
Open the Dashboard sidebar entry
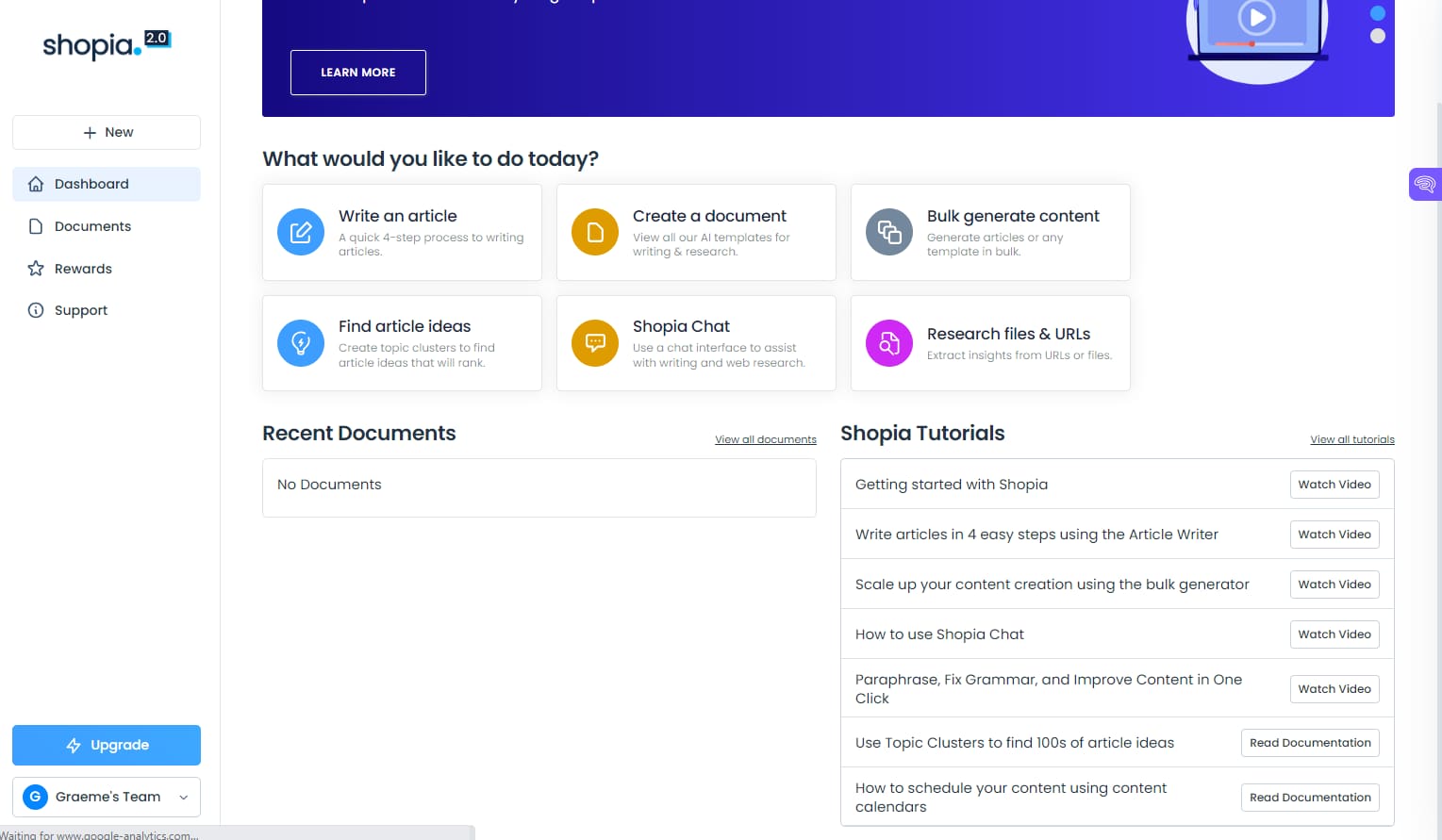click(x=91, y=184)
